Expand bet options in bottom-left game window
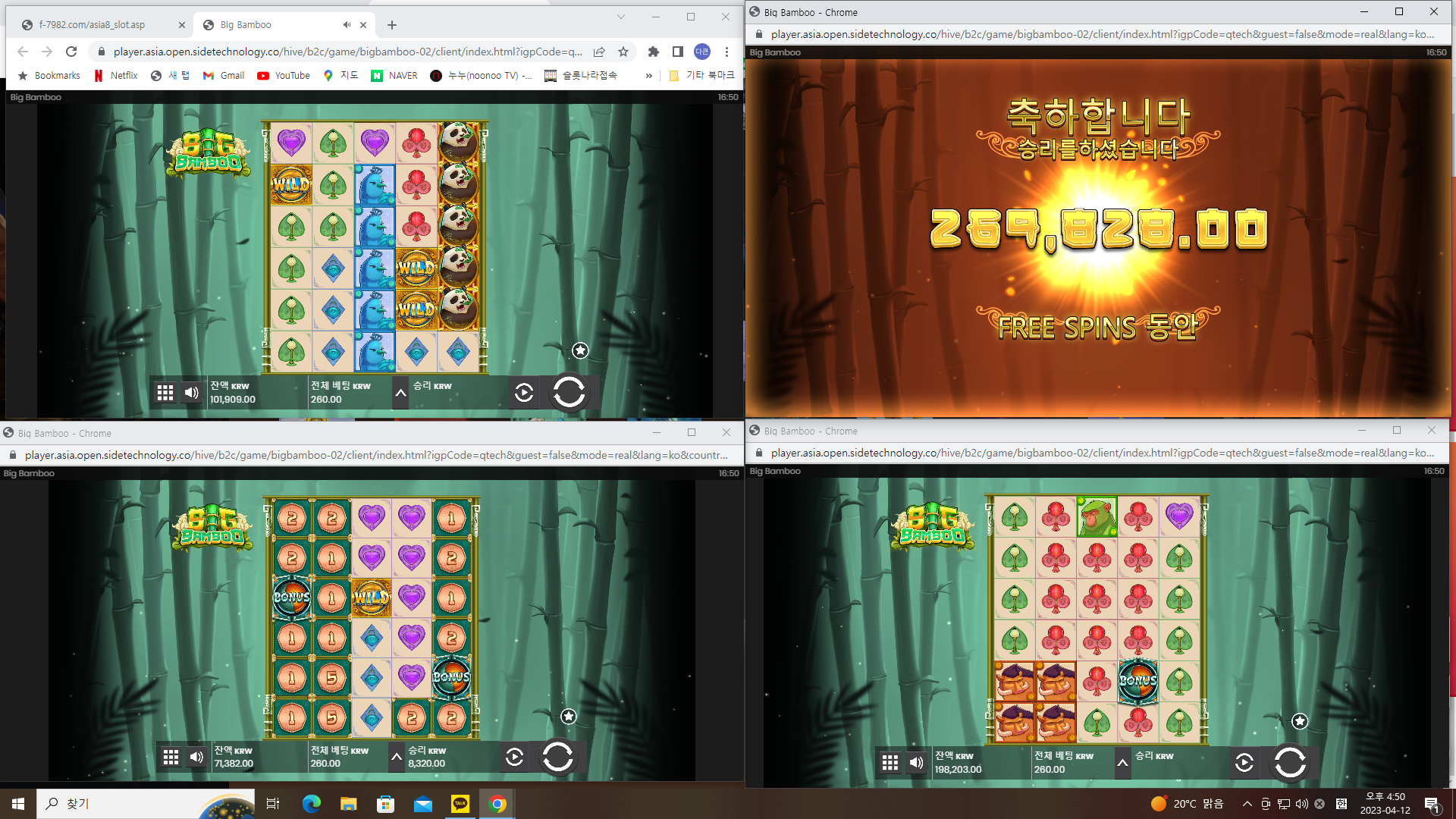 [396, 757]
